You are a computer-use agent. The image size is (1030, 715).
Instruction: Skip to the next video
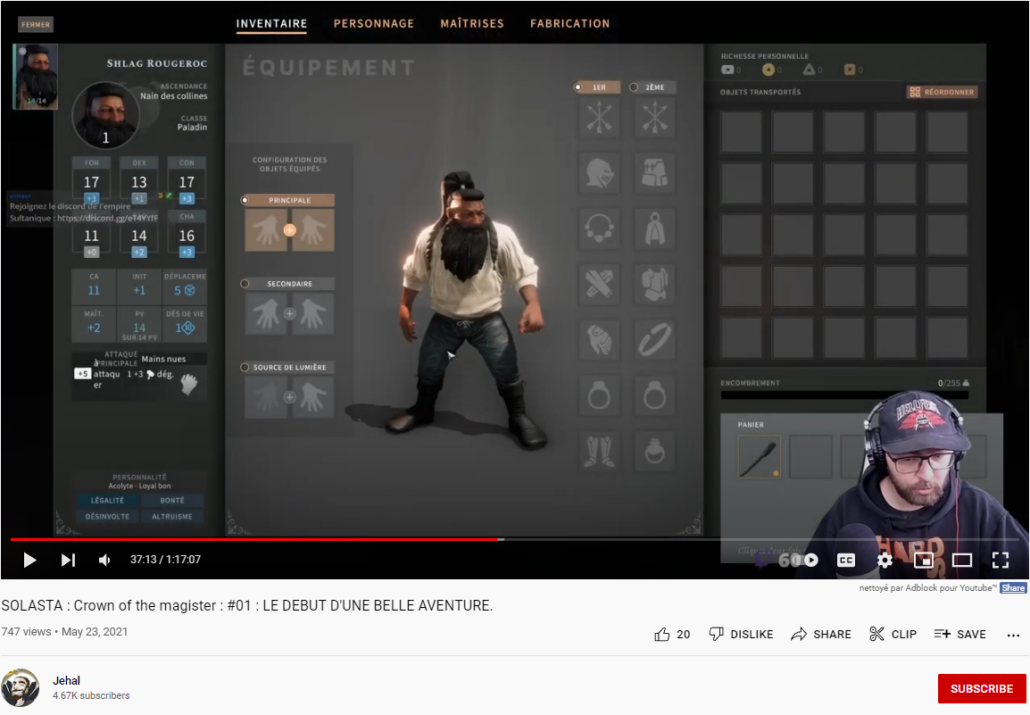(x=68, y=560)
